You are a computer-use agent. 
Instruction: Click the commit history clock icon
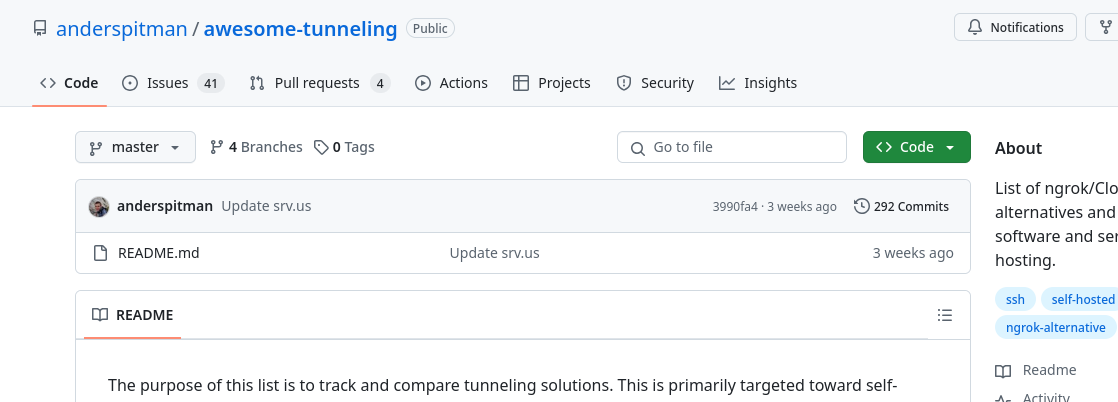(861, 206)
